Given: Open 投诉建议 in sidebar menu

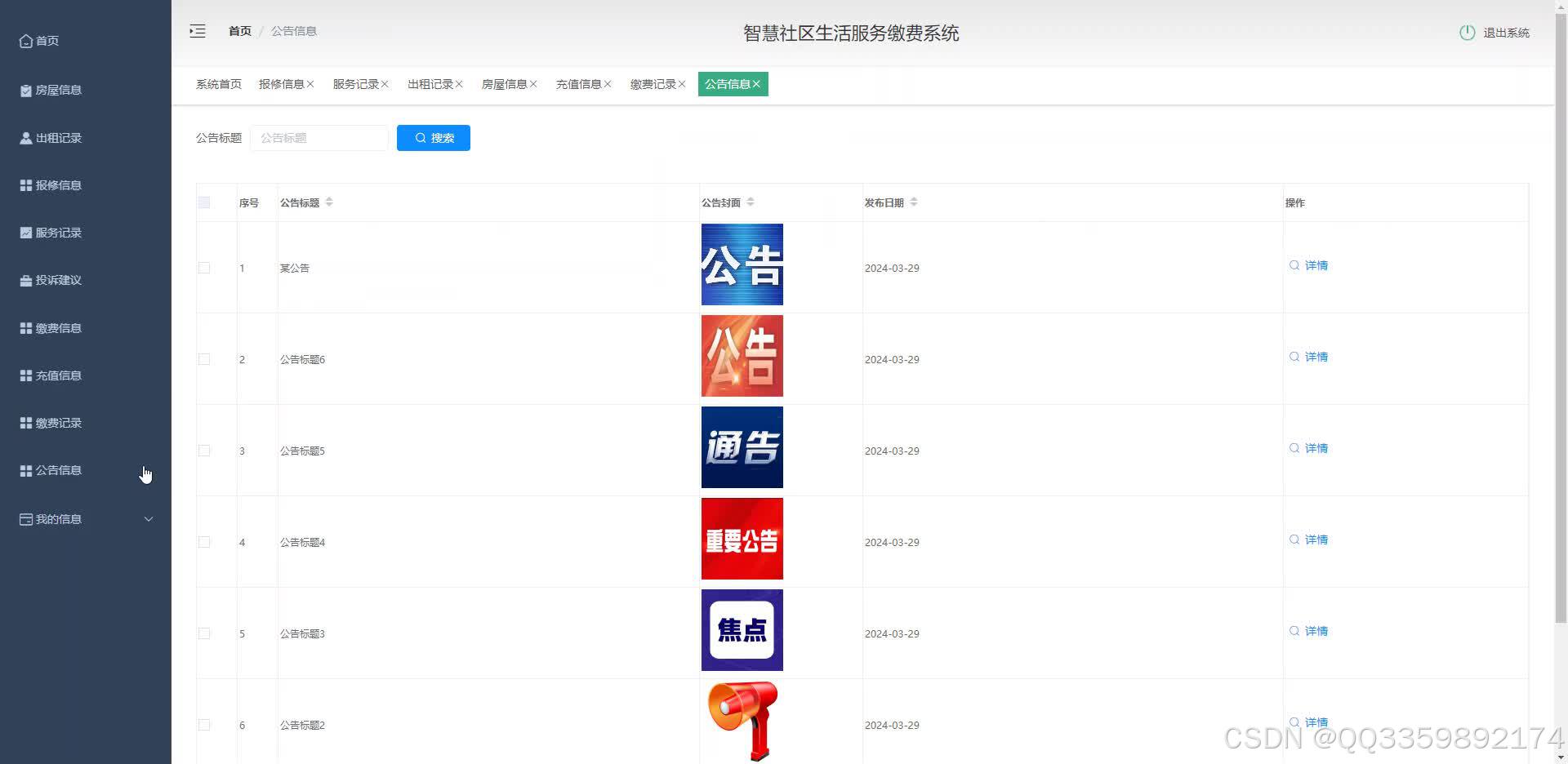Looking at the screenshot, I should tap(59, 281).
